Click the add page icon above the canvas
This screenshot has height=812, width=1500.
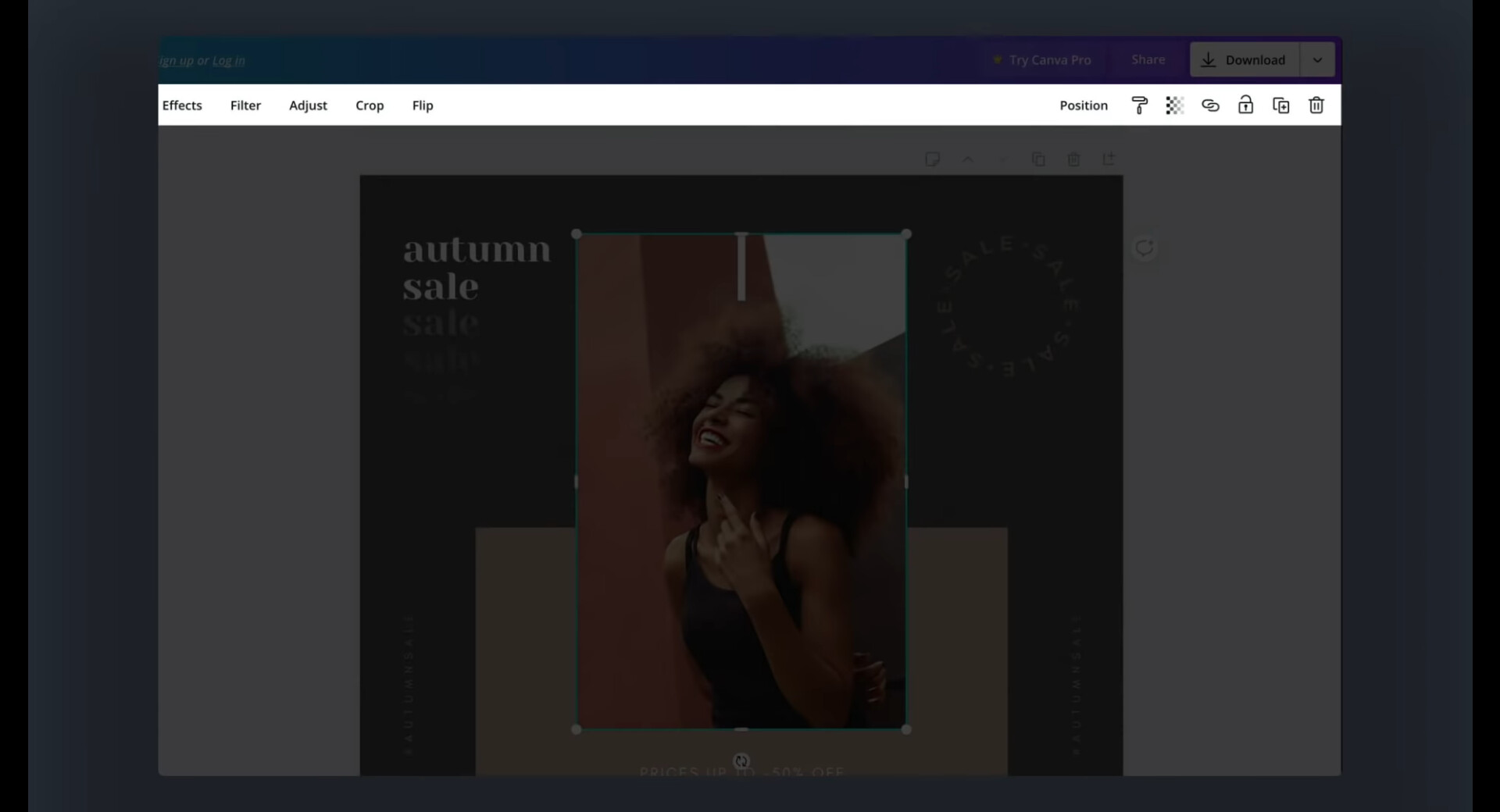coord(1109,159)
